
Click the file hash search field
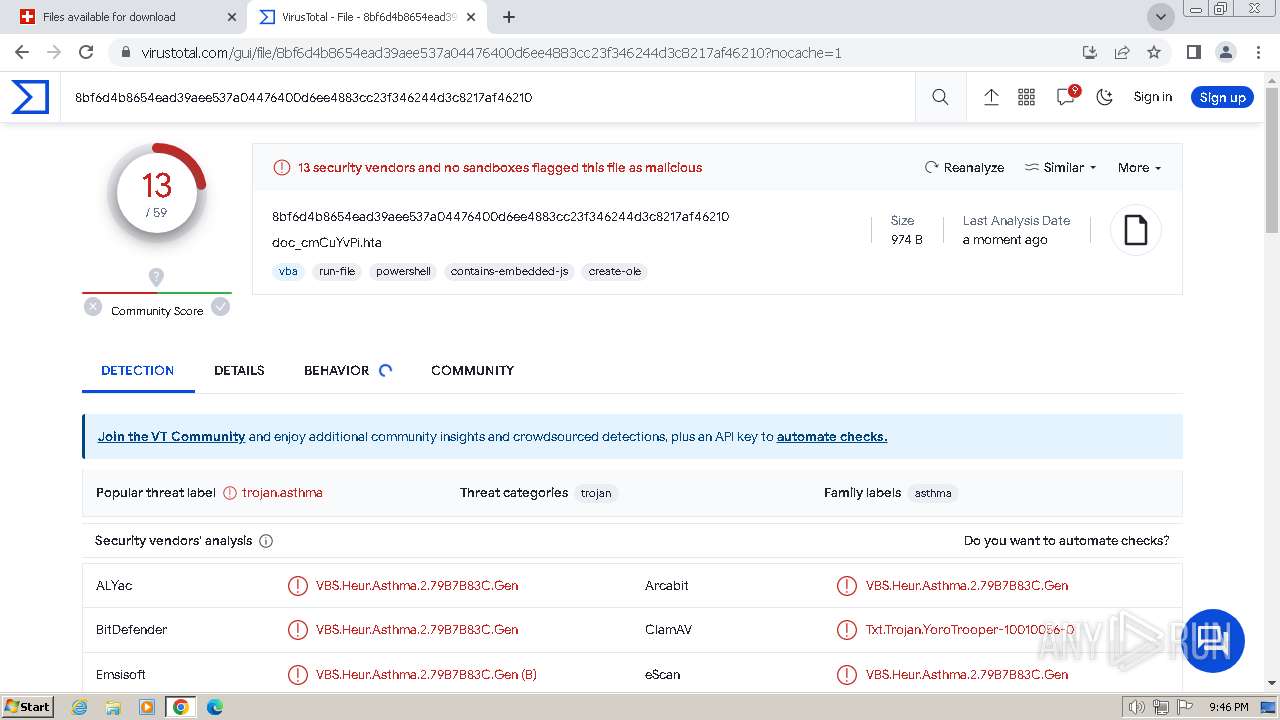coord(488,97)
